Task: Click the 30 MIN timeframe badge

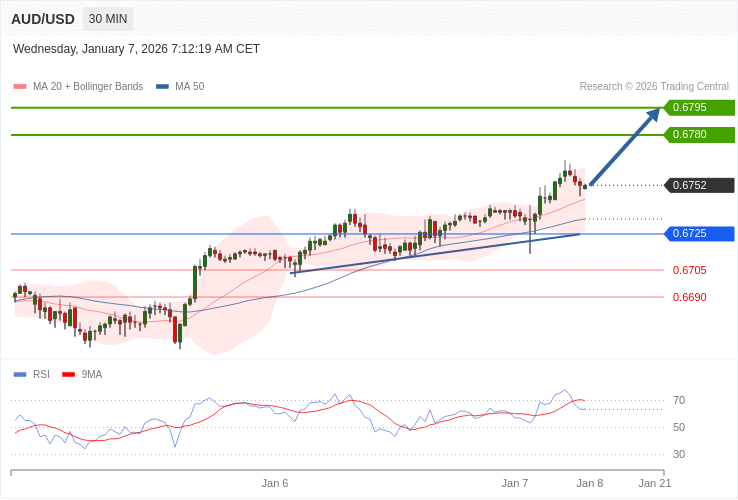Action: [x=108, y=19]
